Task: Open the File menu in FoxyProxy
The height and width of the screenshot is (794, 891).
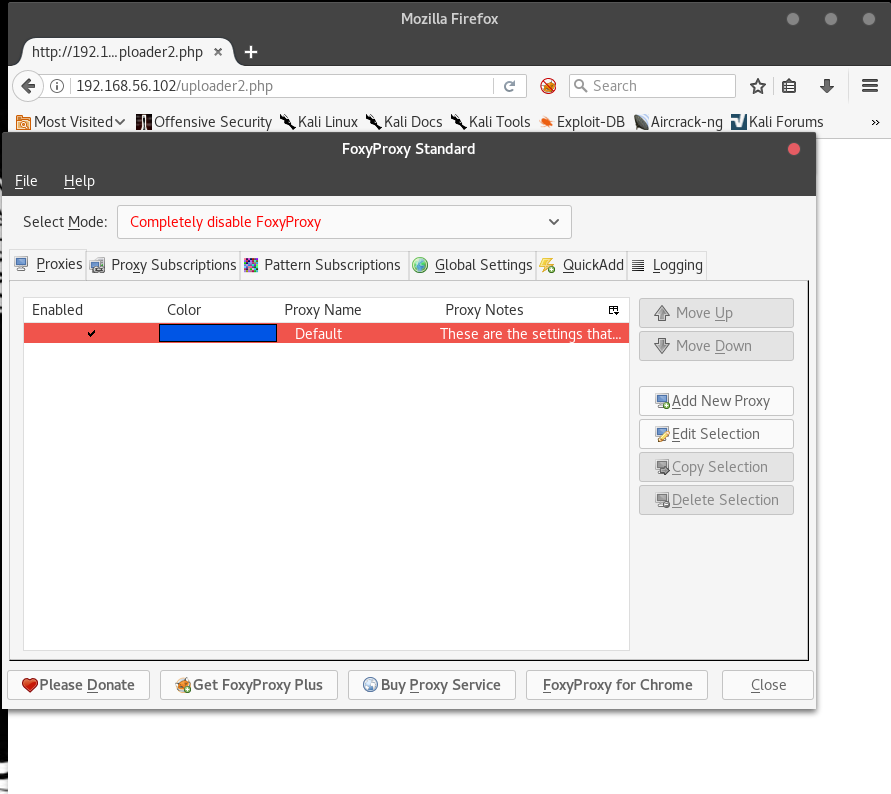Action: [x=26, y=181]
